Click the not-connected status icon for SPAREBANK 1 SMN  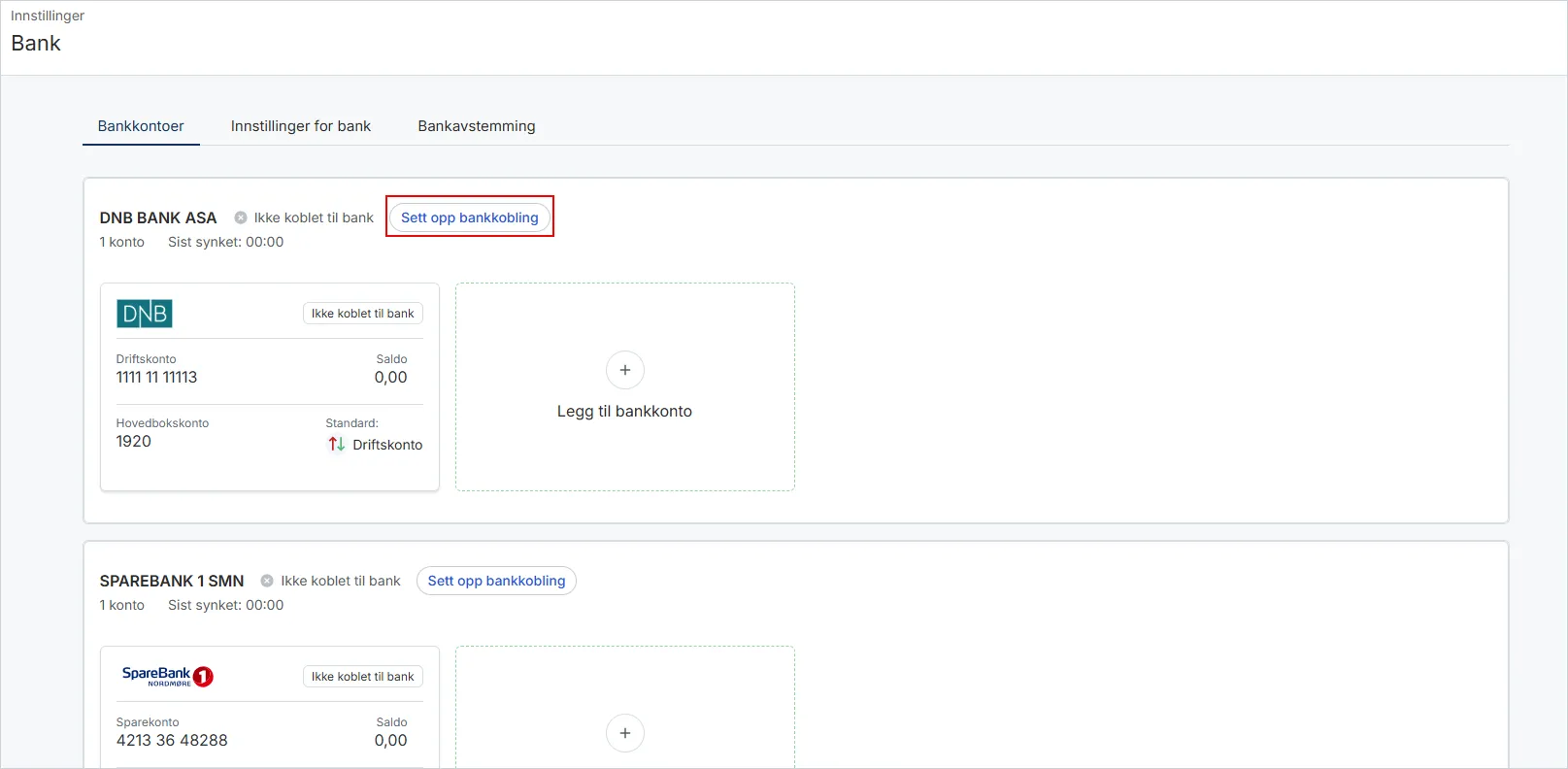pyautogui.click(x=267, y=581)
